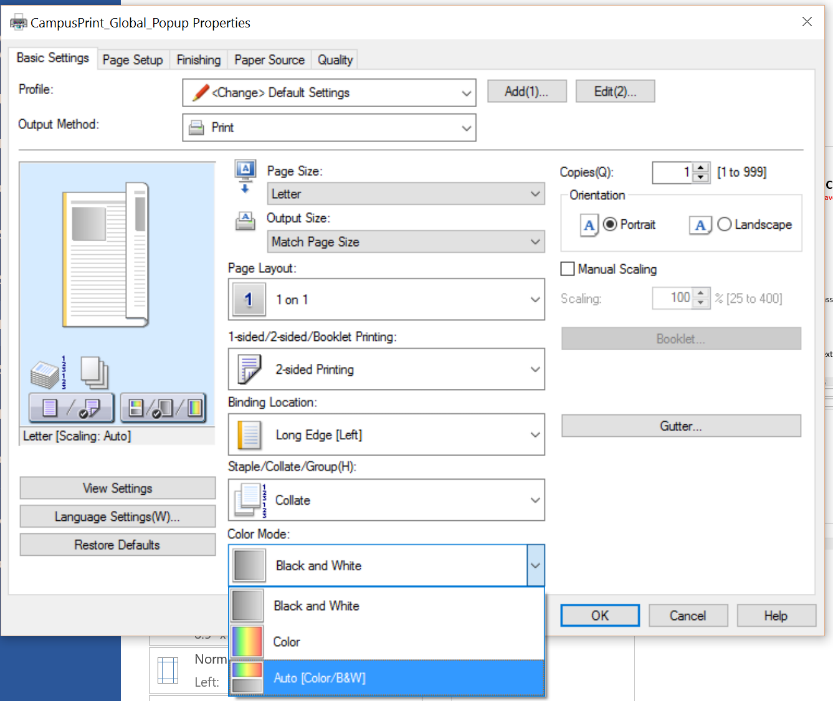This screenshot has width=833, height=701.
Task: Click the Collate stacked pages icon
Action: tap(251, 500)
